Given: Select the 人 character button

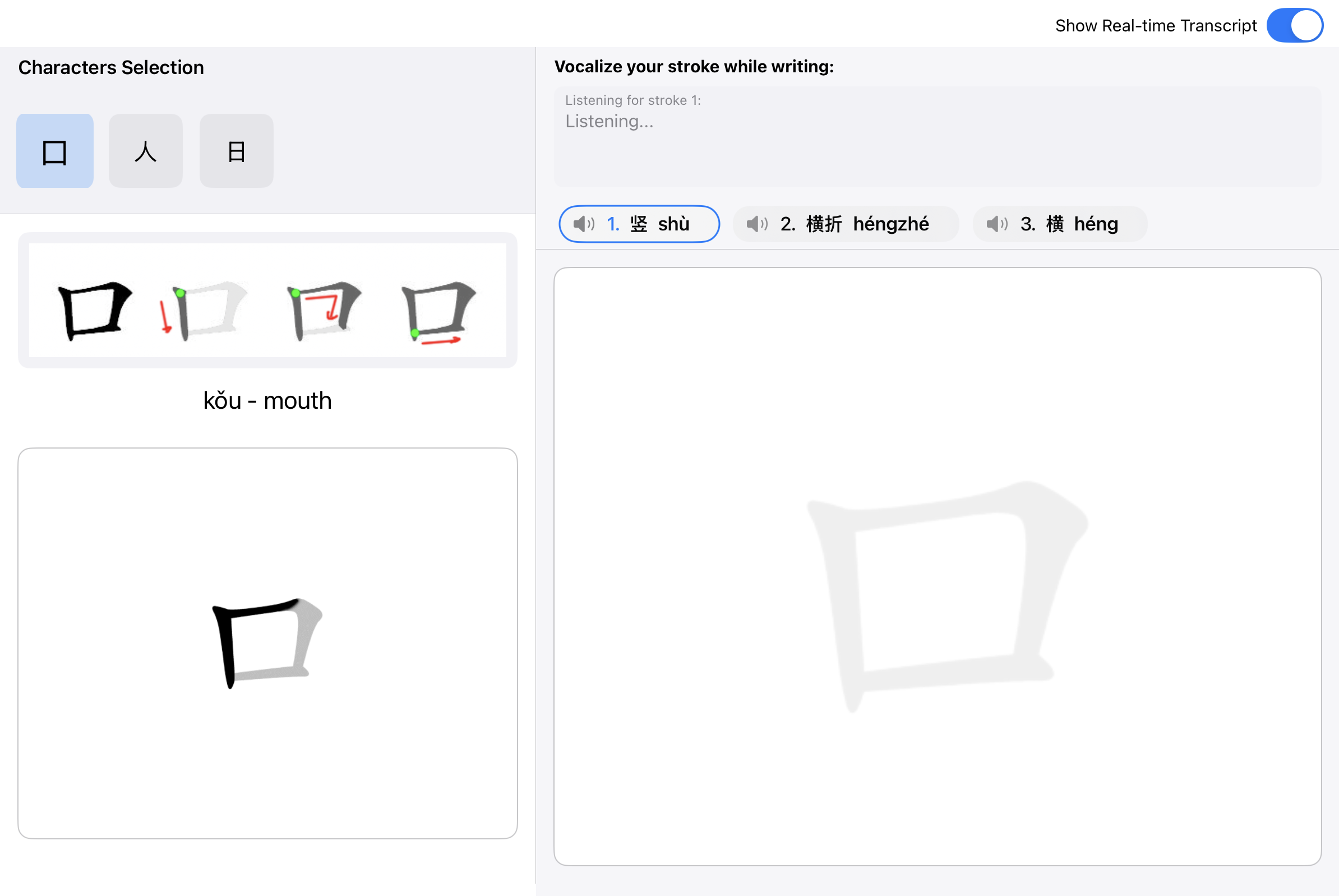Looking at the screenshot, I should [146, 151].
